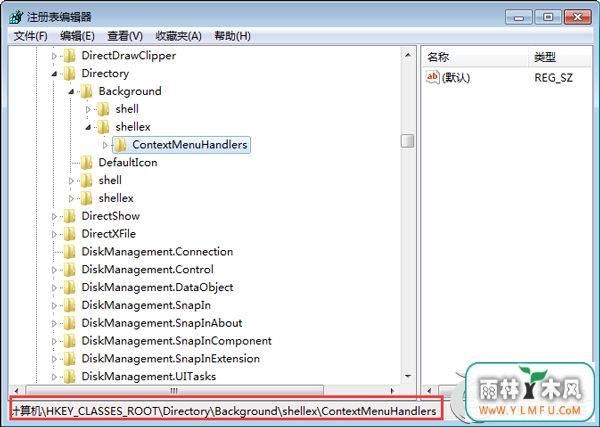Collapse shellex under Background
This screenshot has height=427, width=600.
[x=88, y=127]
